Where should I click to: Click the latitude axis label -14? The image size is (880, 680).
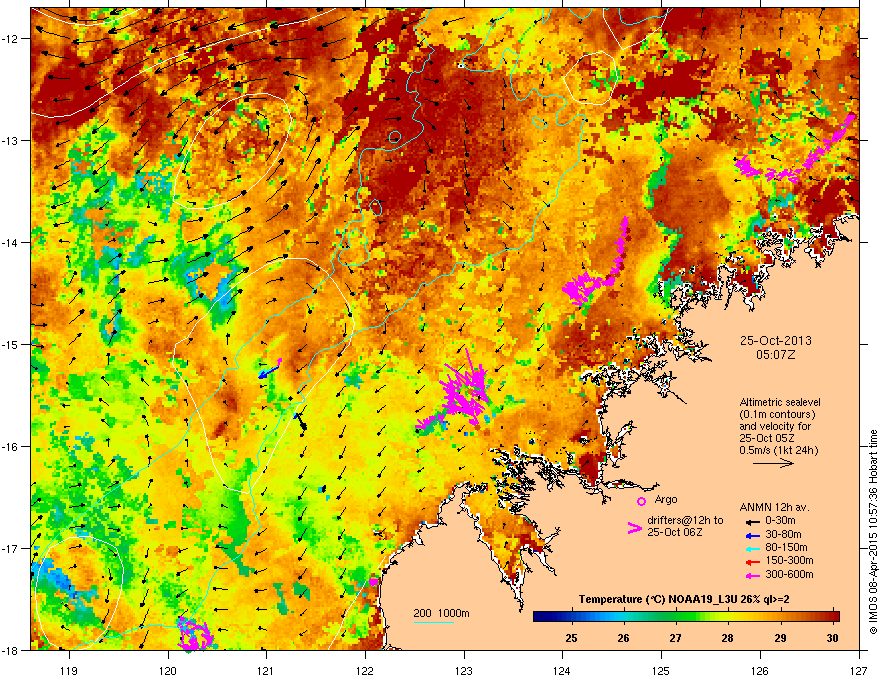[x=10, y=242]
